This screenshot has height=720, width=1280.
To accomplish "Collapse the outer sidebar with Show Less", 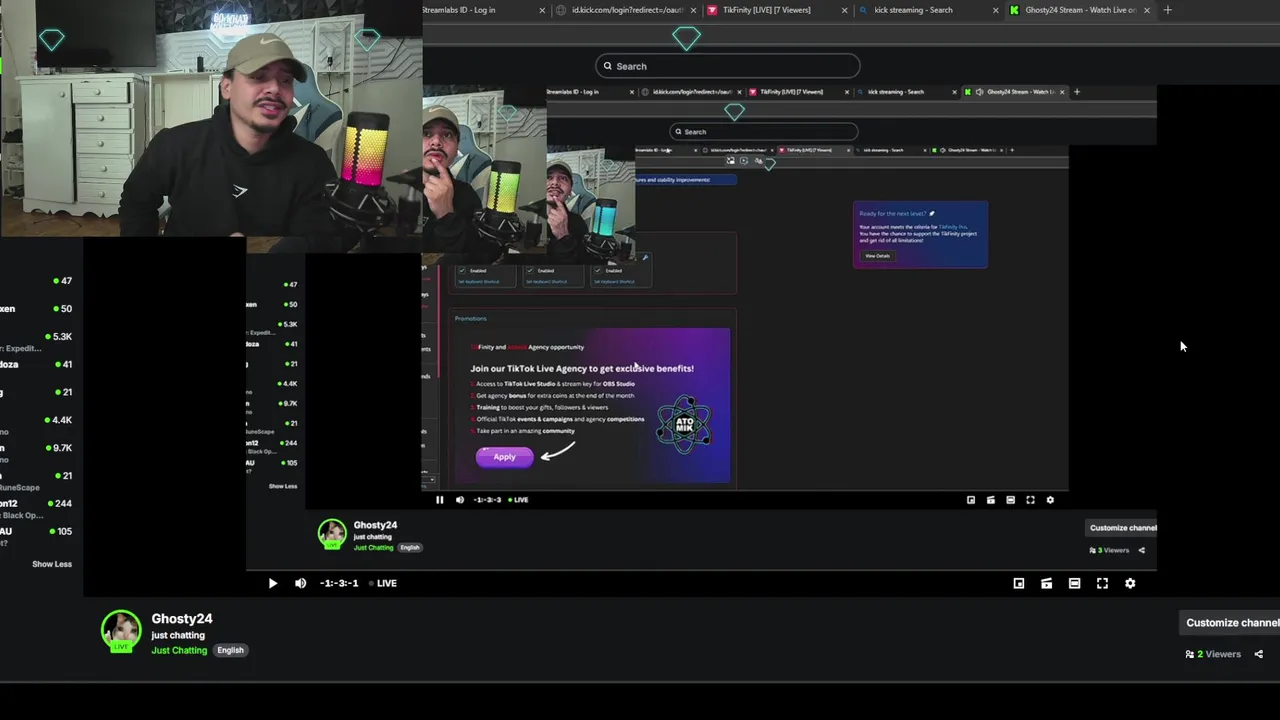I will 52,564.
